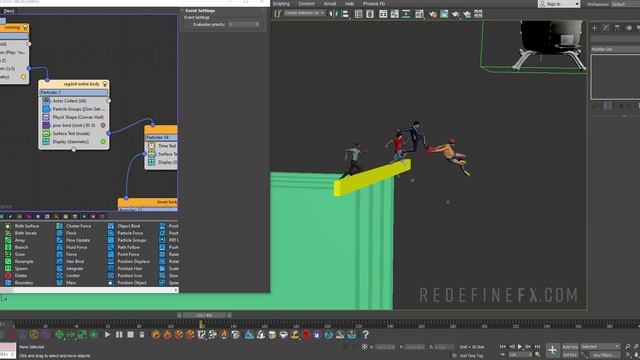
Task: Pick the Object Bind operator icon
Action: [111, 226]
